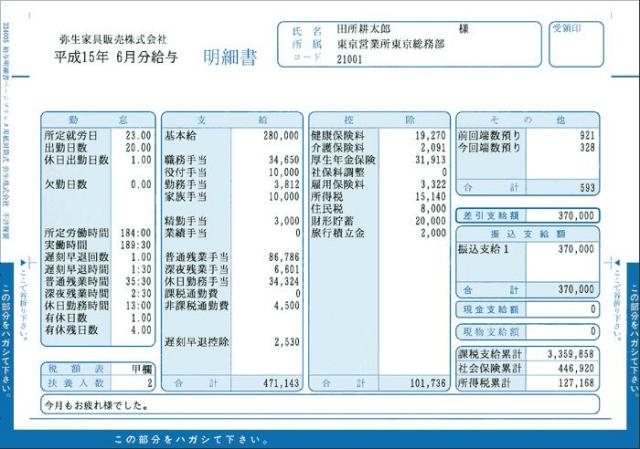The height and width of the screenshot is (449, 640).
Task: Click 精勤手当 amount 3,000
Action: pyautogui.click(x=287, y=221)
